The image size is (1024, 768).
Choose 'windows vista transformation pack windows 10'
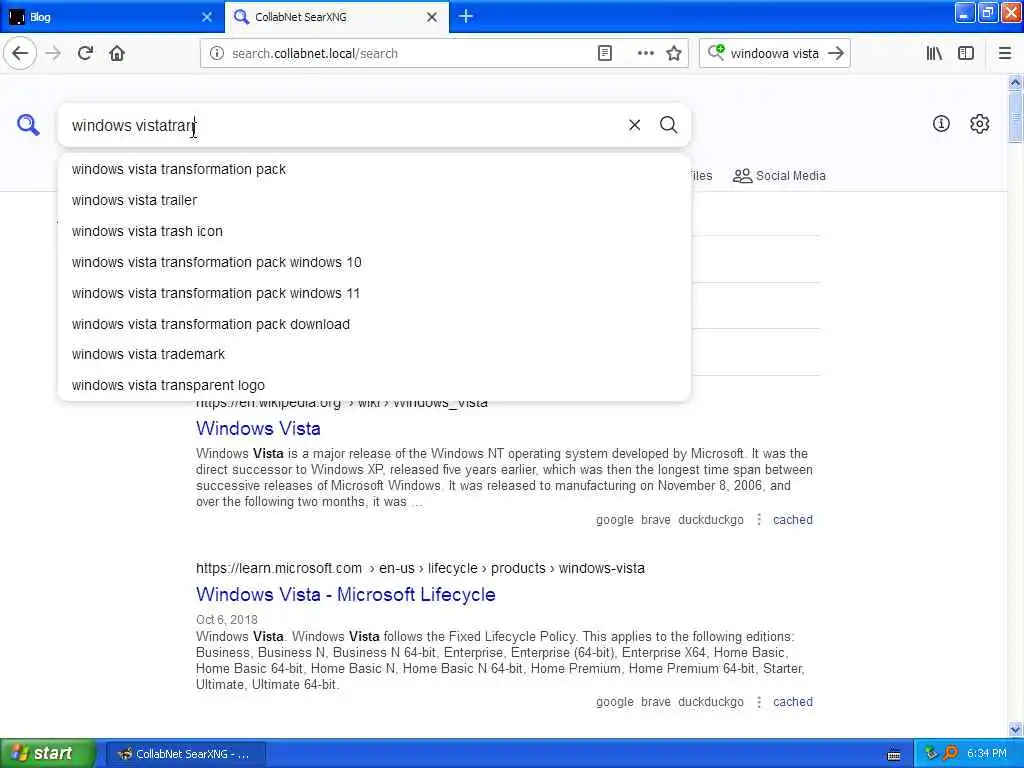(x=374, y=262)
